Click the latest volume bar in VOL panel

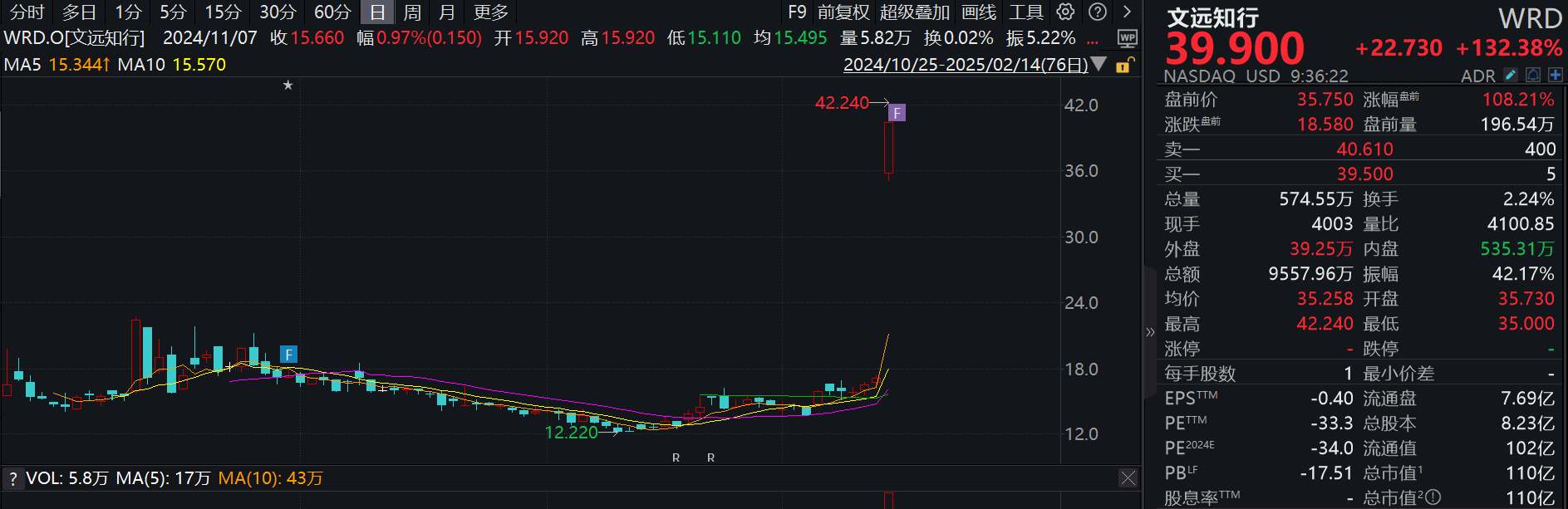click(888, 501)
